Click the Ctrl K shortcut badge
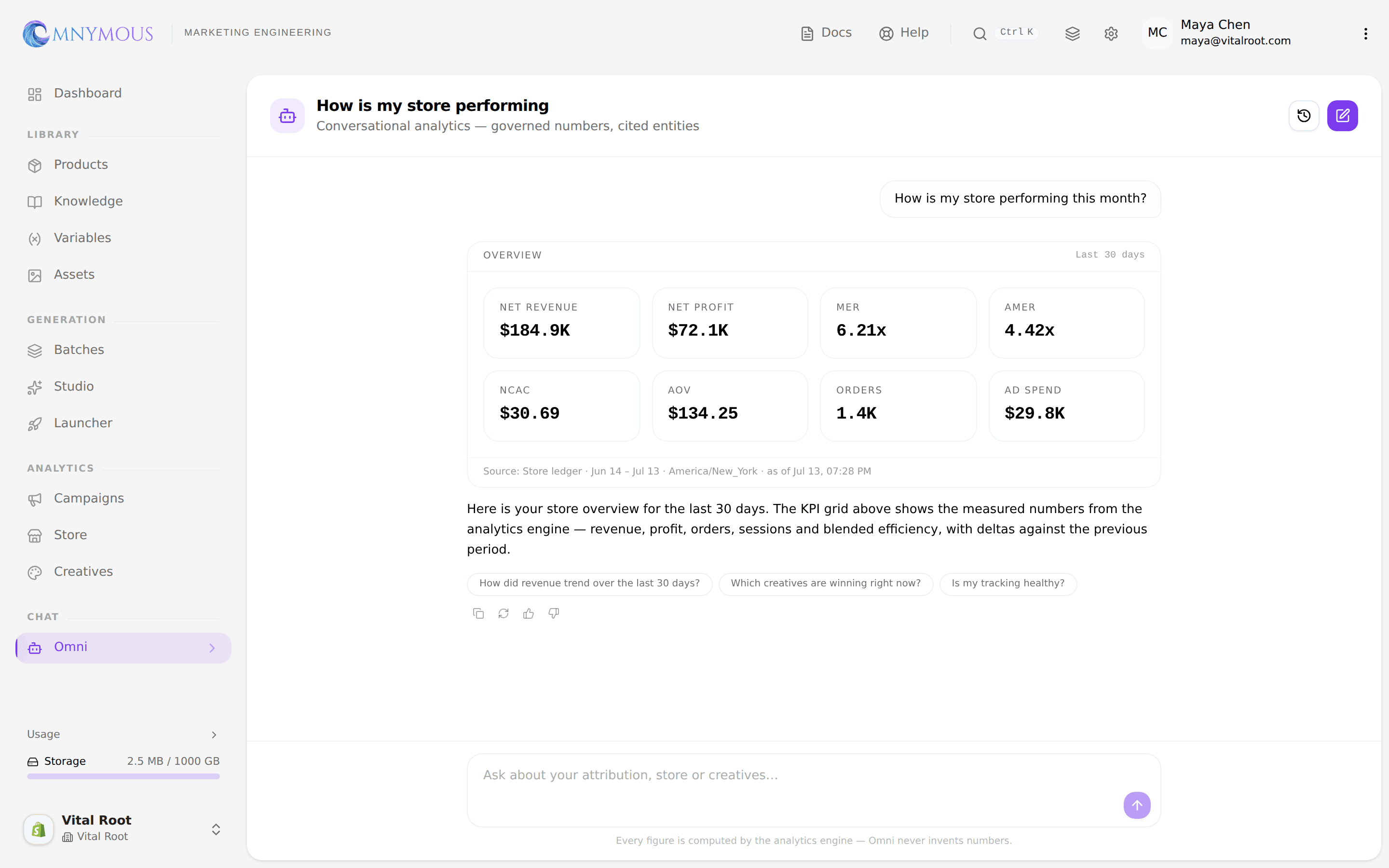 coord(1016,32)
